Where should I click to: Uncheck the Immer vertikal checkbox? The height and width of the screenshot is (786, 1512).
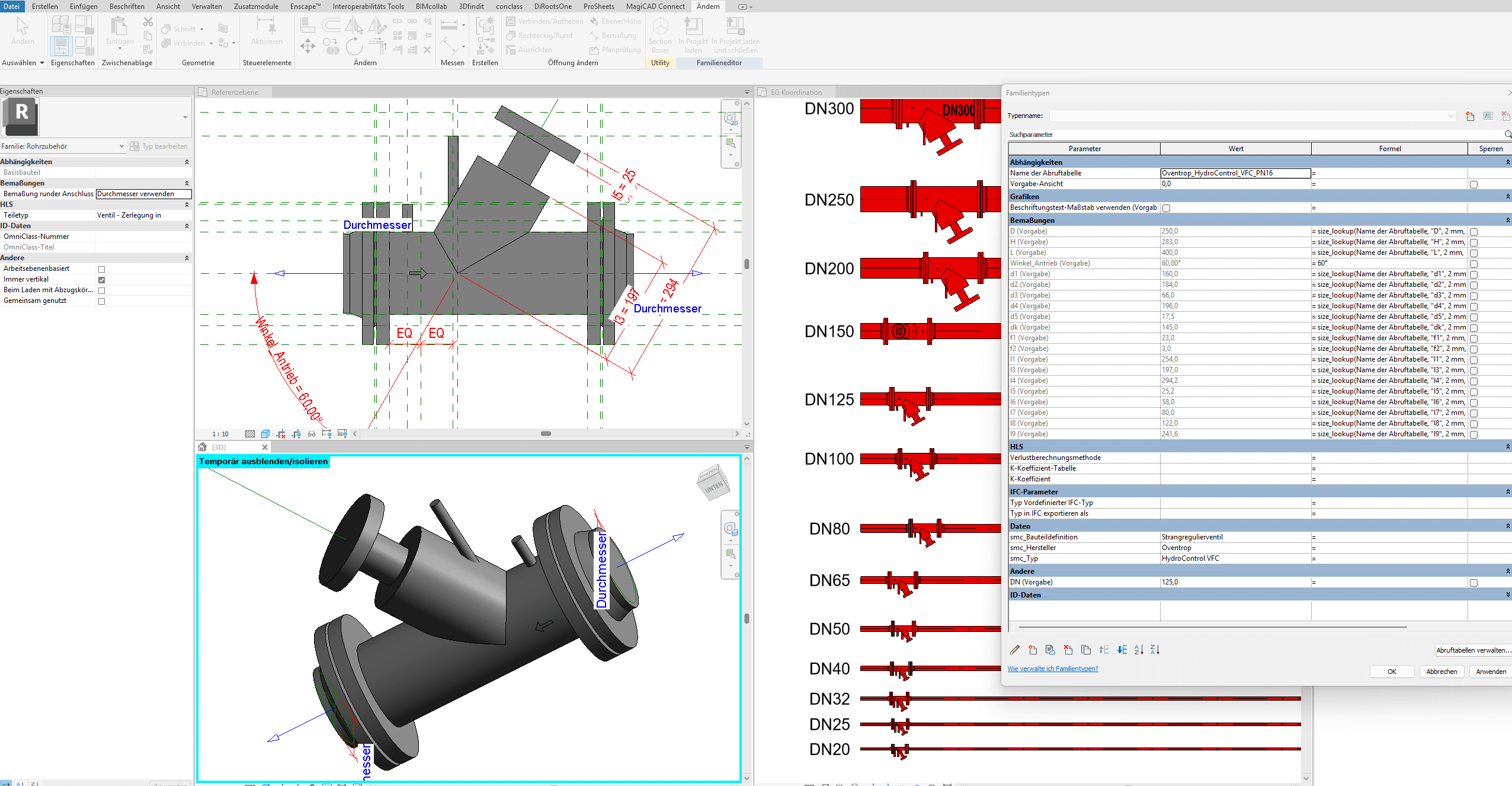[x=101, y=280]
